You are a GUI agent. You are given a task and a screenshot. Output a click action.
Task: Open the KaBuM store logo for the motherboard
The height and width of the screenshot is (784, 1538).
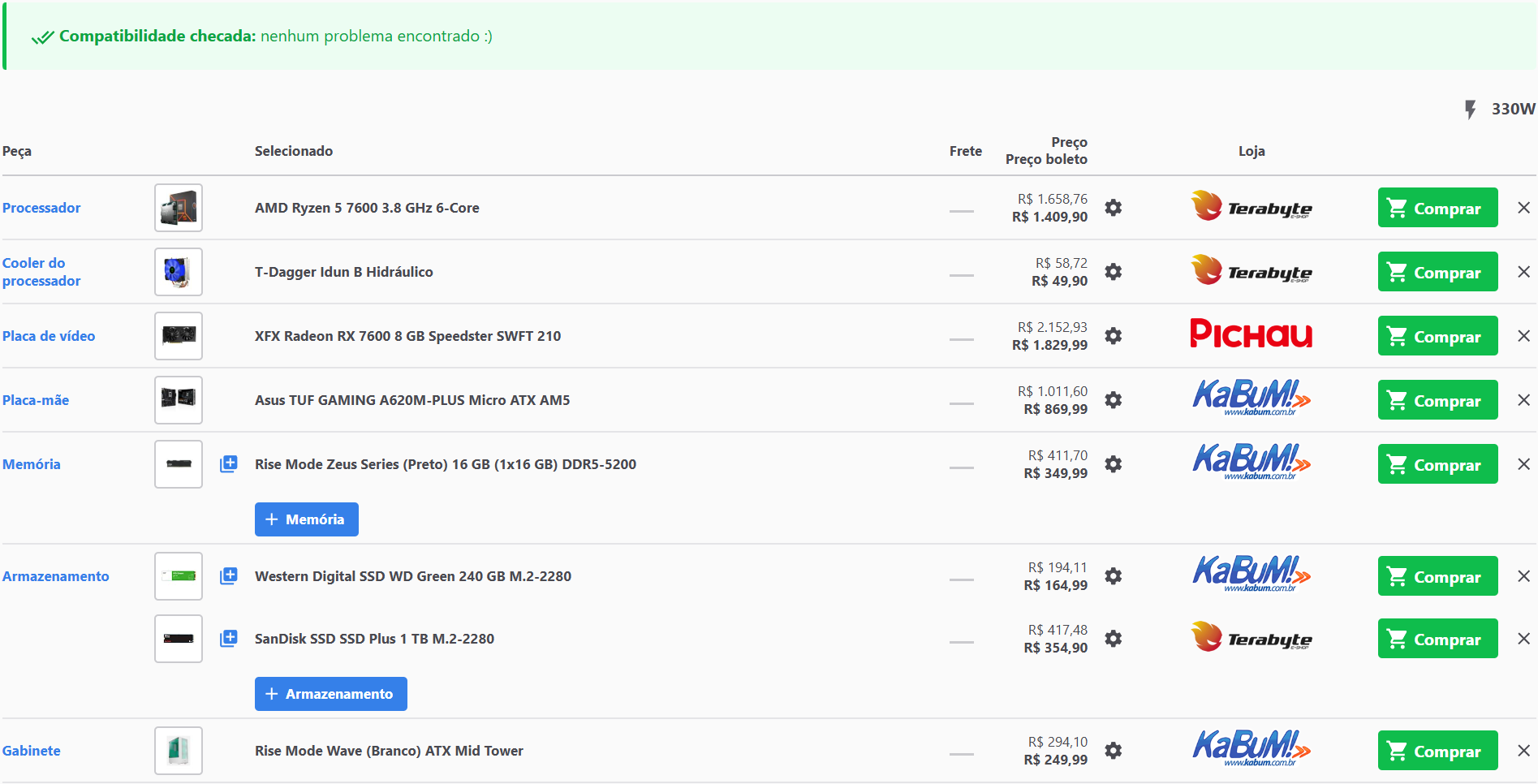pos(1251,398)
